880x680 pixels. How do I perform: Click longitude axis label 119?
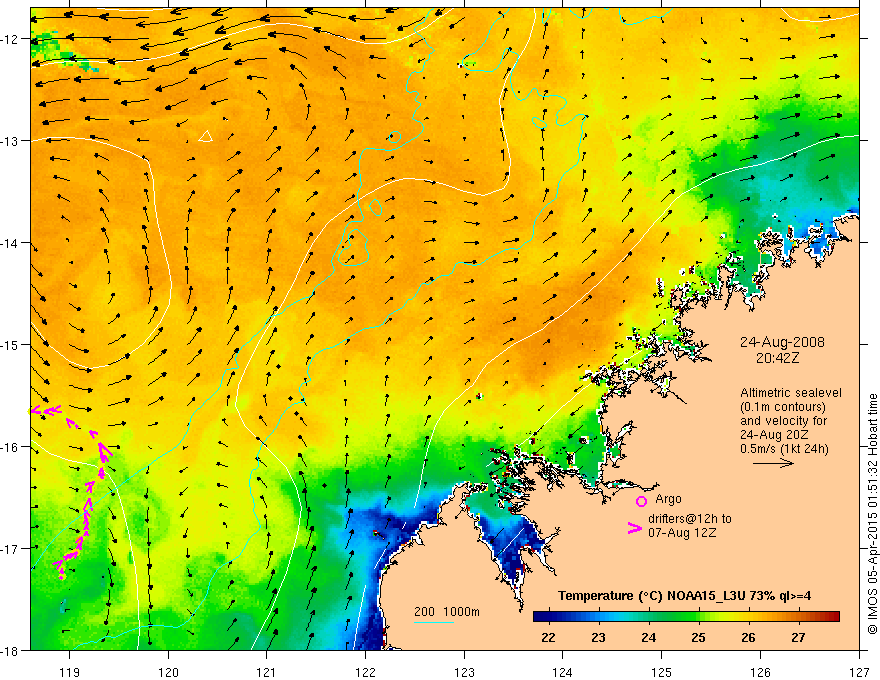click(70, 672)
